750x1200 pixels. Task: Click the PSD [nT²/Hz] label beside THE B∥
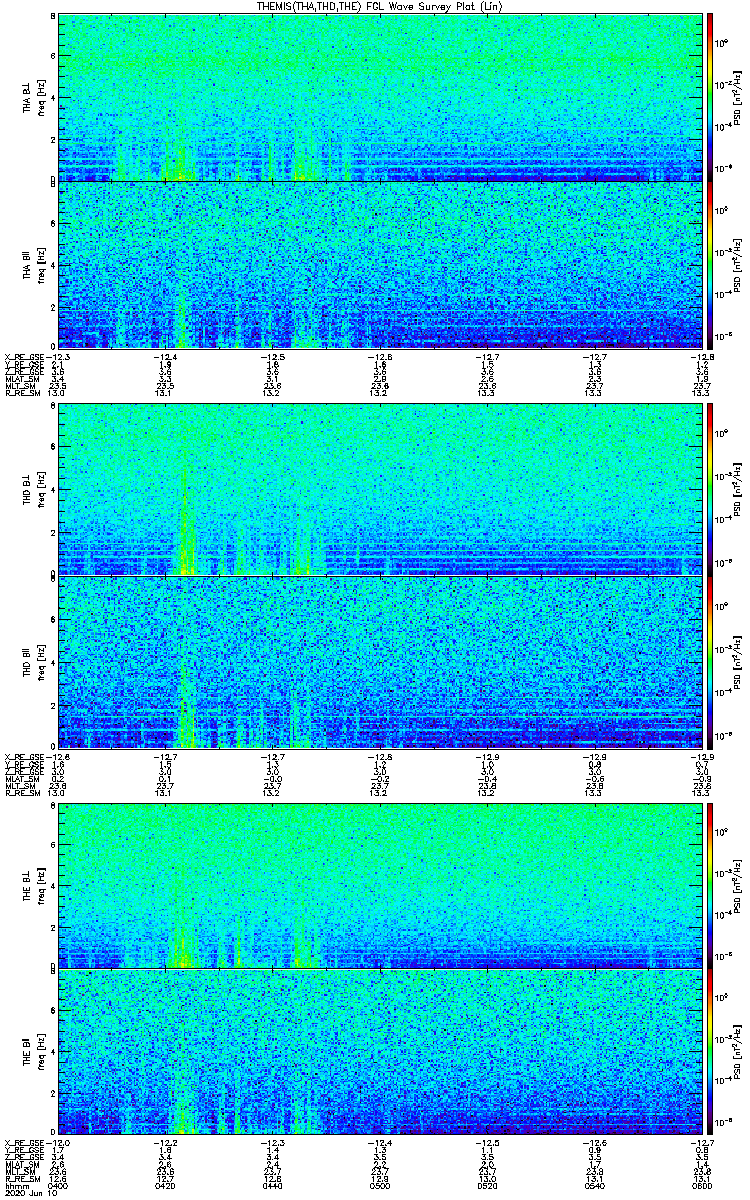737,1052
